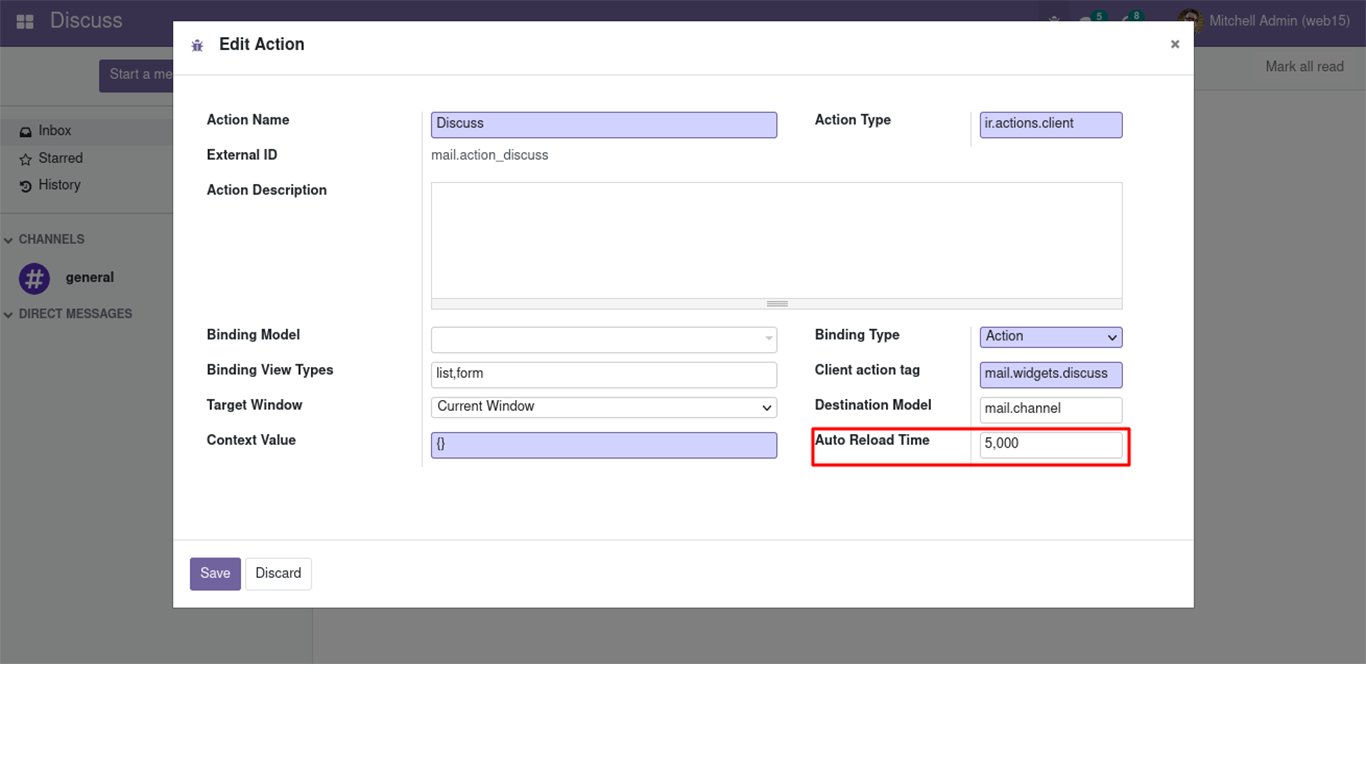
Task: Save the action changes
Action: click(215, 573)
